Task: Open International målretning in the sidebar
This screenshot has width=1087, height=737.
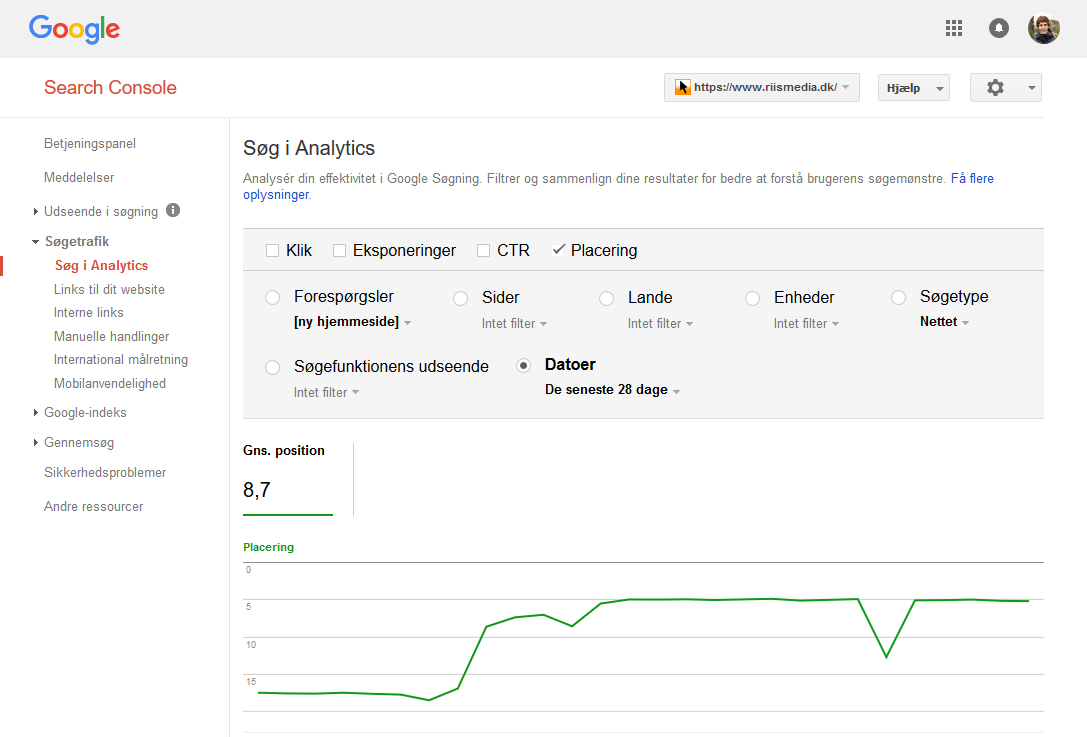Action: point(121,360)
